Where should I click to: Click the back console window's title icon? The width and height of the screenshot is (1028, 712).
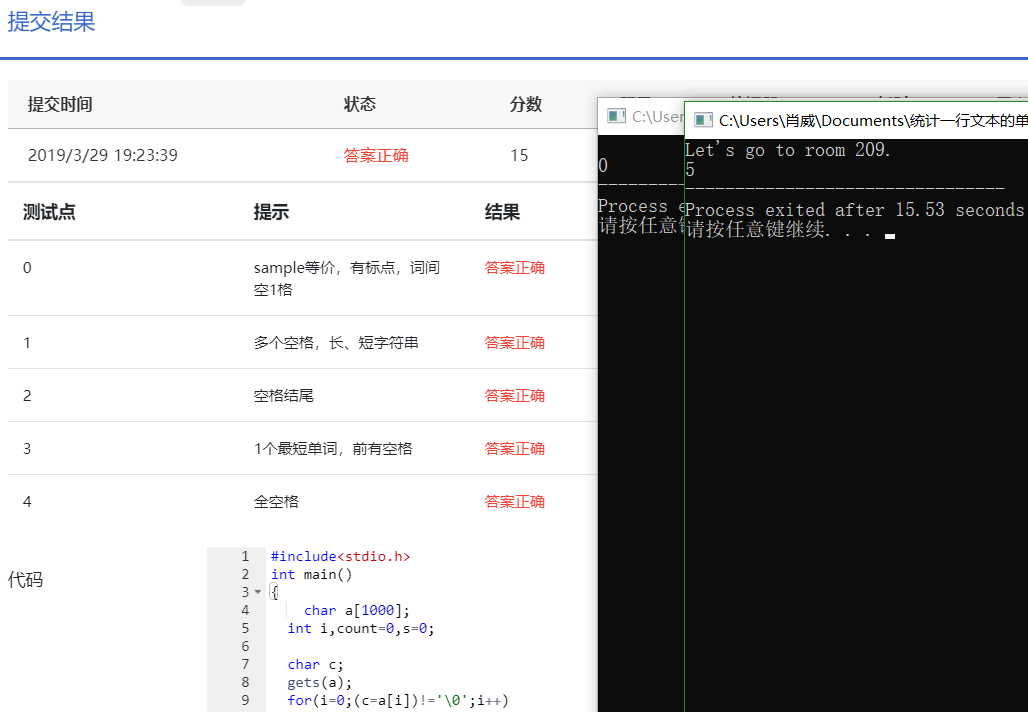click(616, 116)
